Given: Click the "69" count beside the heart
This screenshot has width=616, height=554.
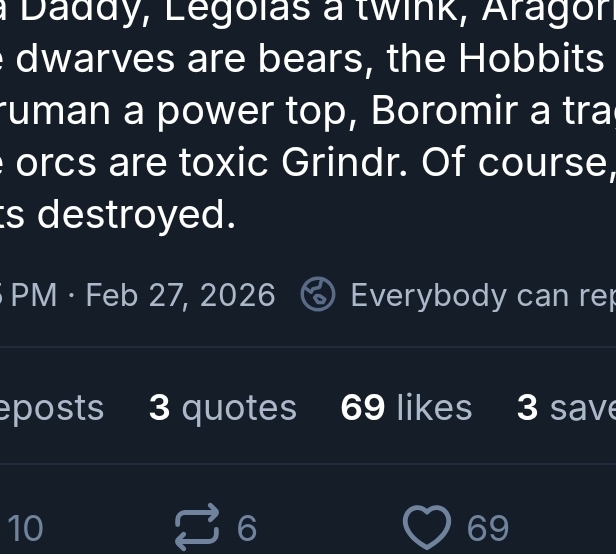Looking at the screenshot, I should point(488,528).
